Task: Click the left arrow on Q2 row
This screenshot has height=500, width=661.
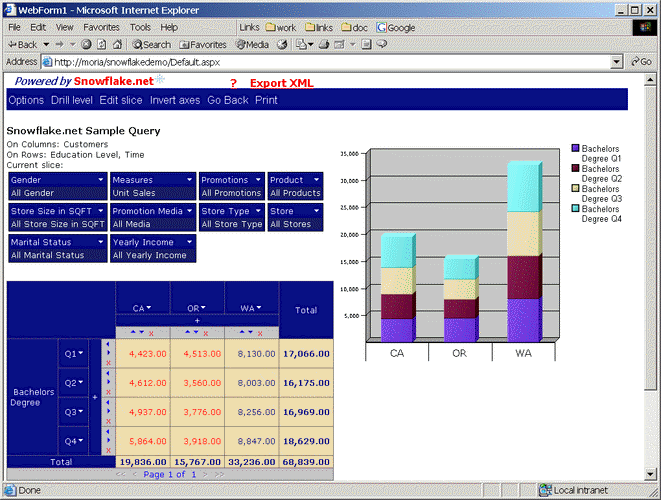Action: (x=108, y=373)
